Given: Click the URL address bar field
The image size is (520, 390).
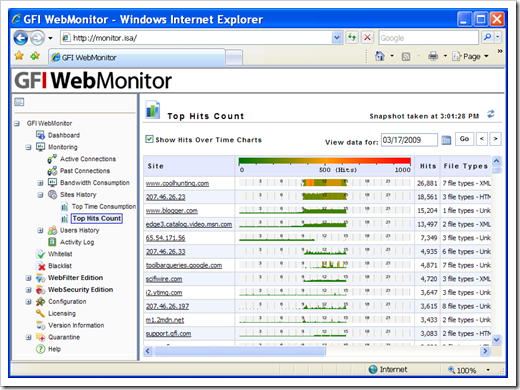Looking at the screenshot, I should 197,38.
